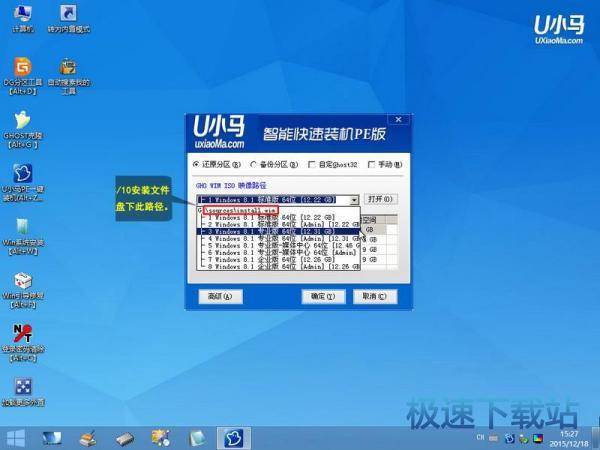
Task: Click the blue ghost tray icon
Action: [x=510, y=439]
